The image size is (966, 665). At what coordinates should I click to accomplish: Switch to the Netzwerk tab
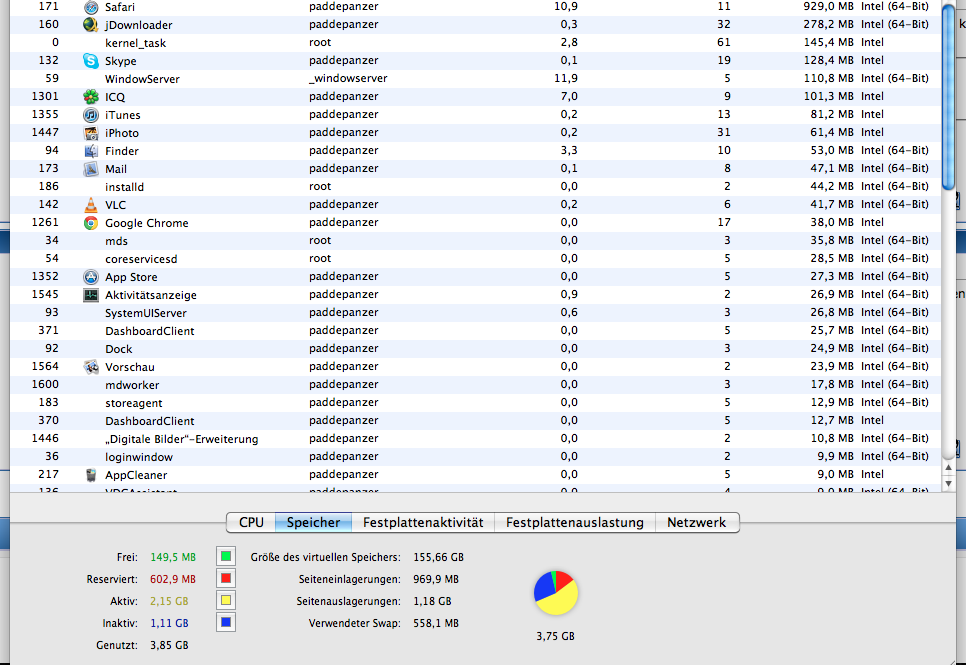[x=697, y=522]
